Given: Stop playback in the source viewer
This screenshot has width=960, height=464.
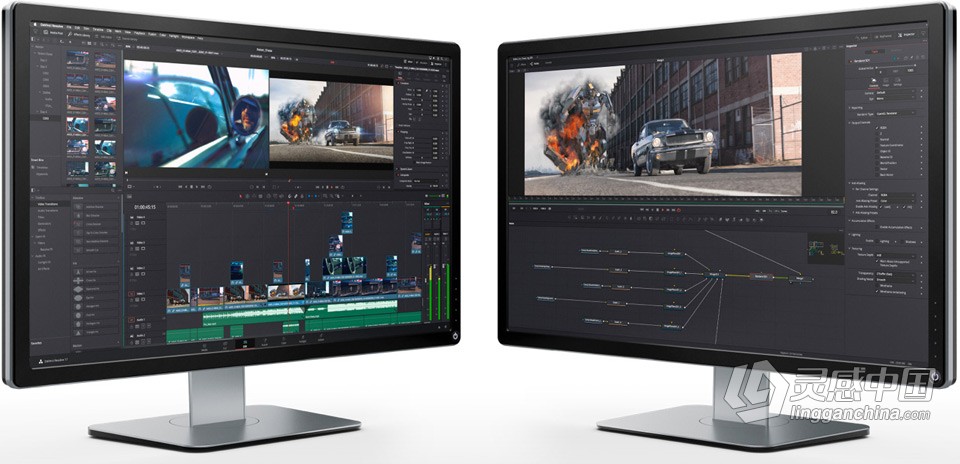Looking at the screenshot, I should click(191, 187).
